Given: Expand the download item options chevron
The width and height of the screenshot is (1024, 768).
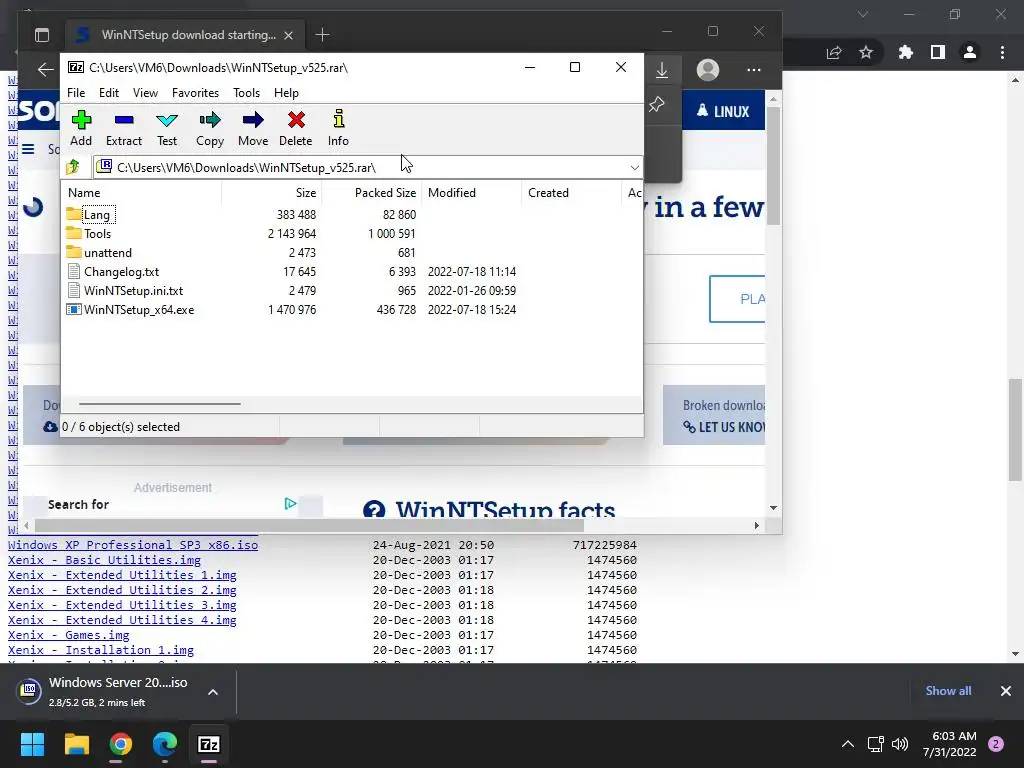Looking at the screenshot, I should [x=213, y=692].
